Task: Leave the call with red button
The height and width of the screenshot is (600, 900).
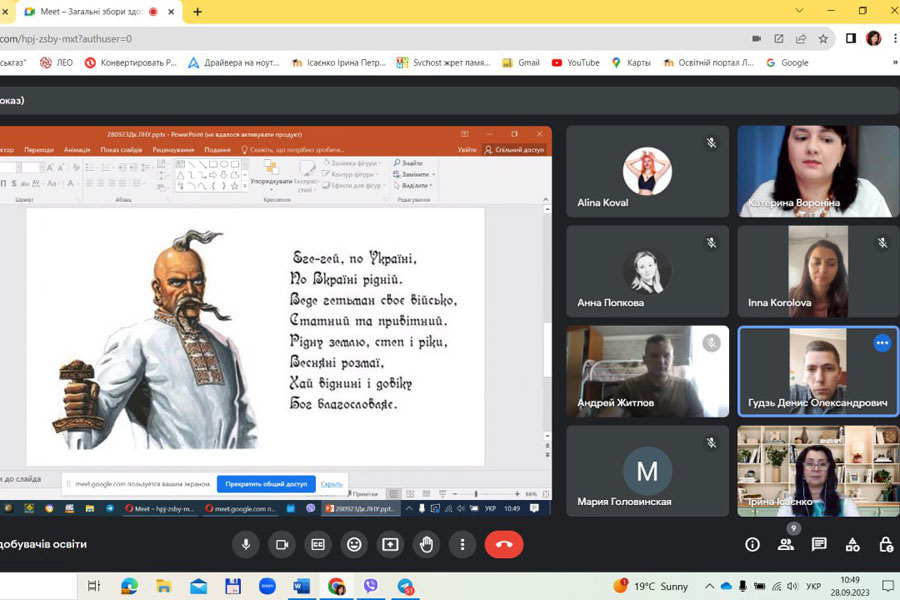Action: (504, 544)
